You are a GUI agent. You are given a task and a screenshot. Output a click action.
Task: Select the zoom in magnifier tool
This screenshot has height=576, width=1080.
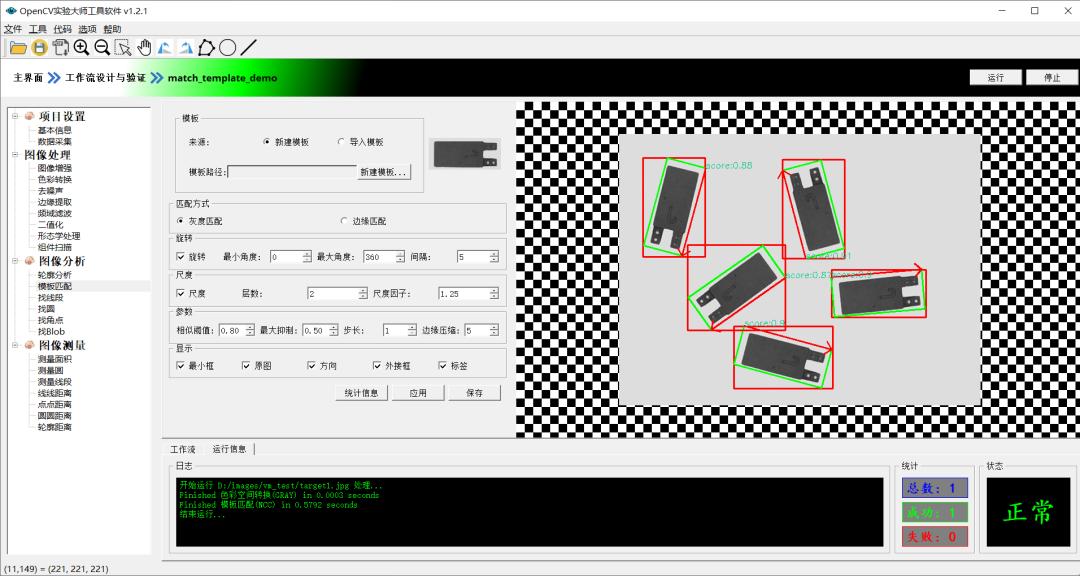click(x=81, y=48)
